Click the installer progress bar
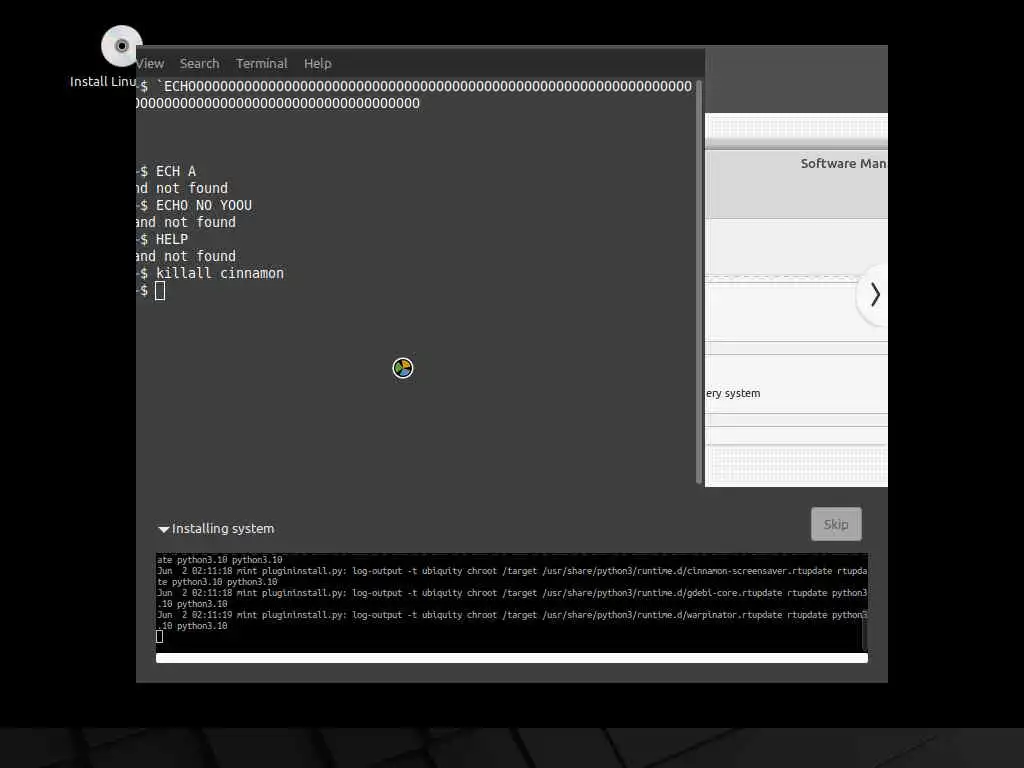 click(511, 658)
